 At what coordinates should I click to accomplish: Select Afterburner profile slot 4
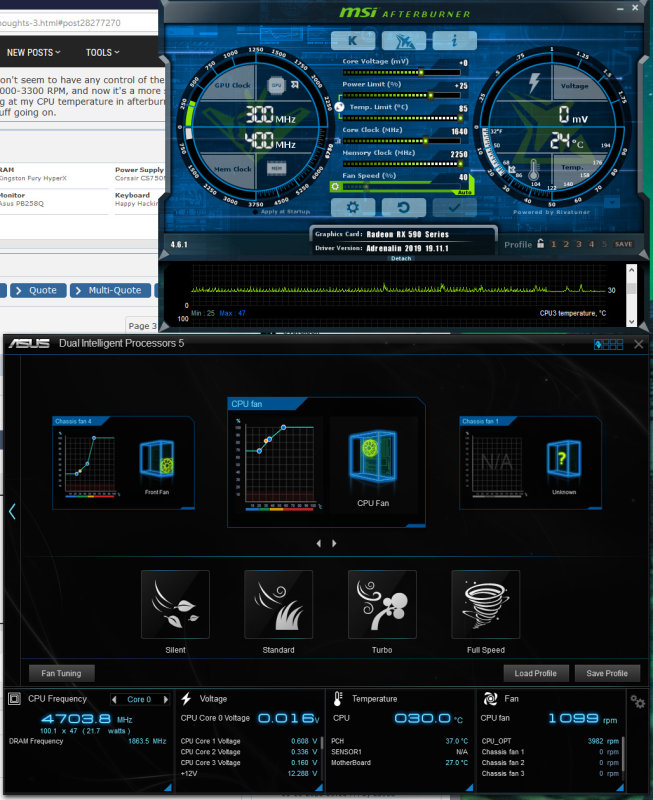tap(592, 244)
